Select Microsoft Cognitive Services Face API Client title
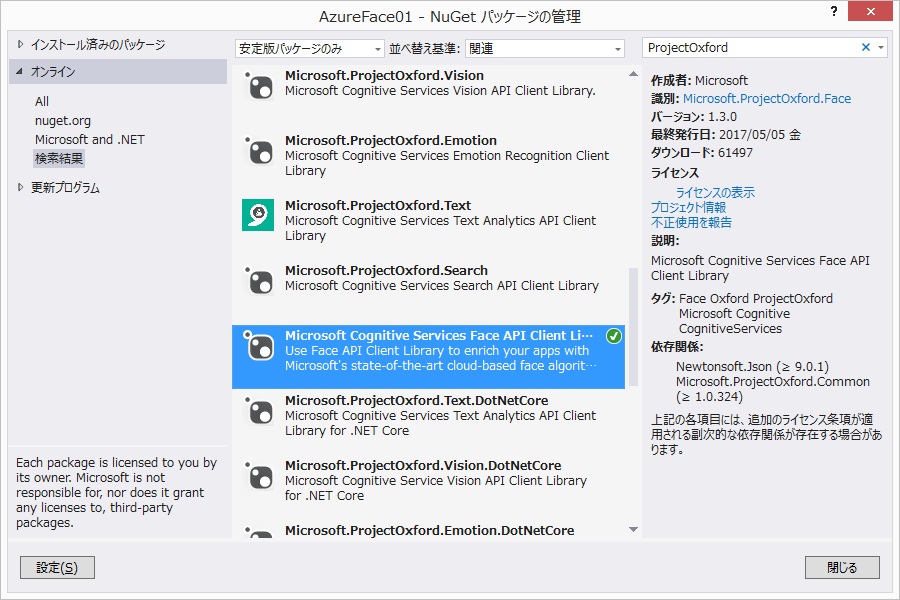 pyautogui.click(x=439, y=335)
